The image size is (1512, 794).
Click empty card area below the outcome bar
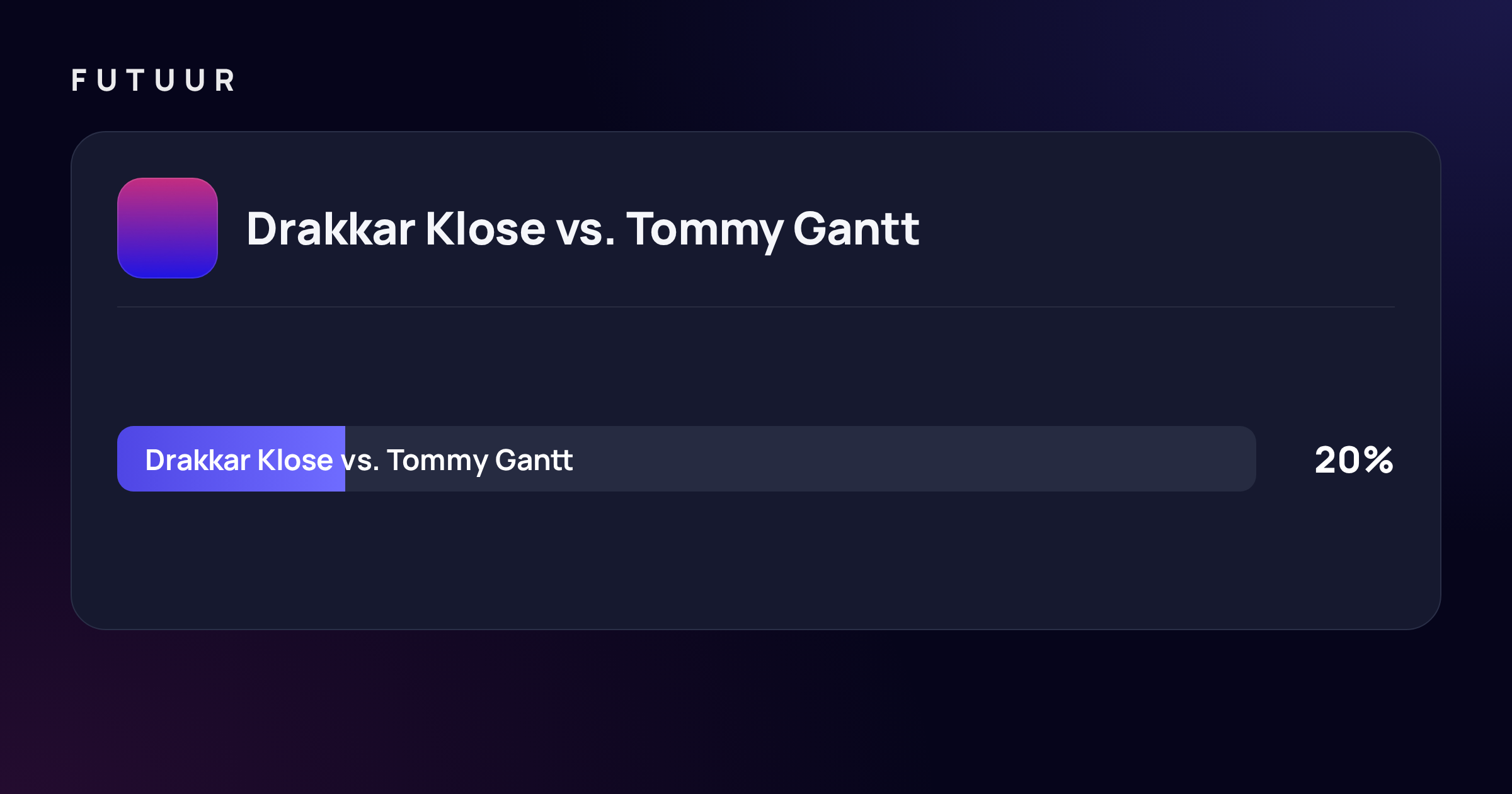(756, 561)
